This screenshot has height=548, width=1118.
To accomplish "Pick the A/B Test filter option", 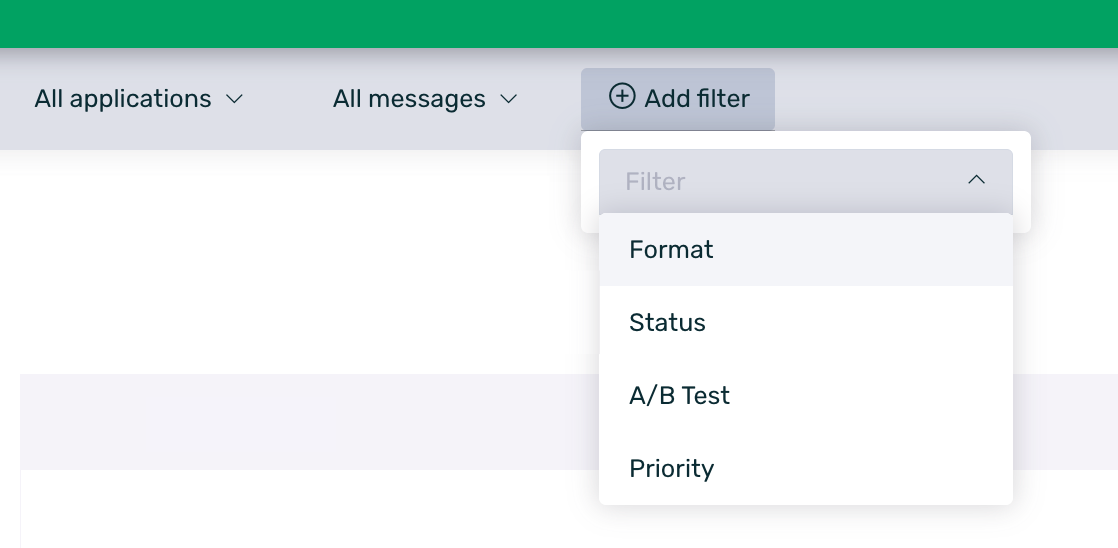I will [x=679, y=396].
